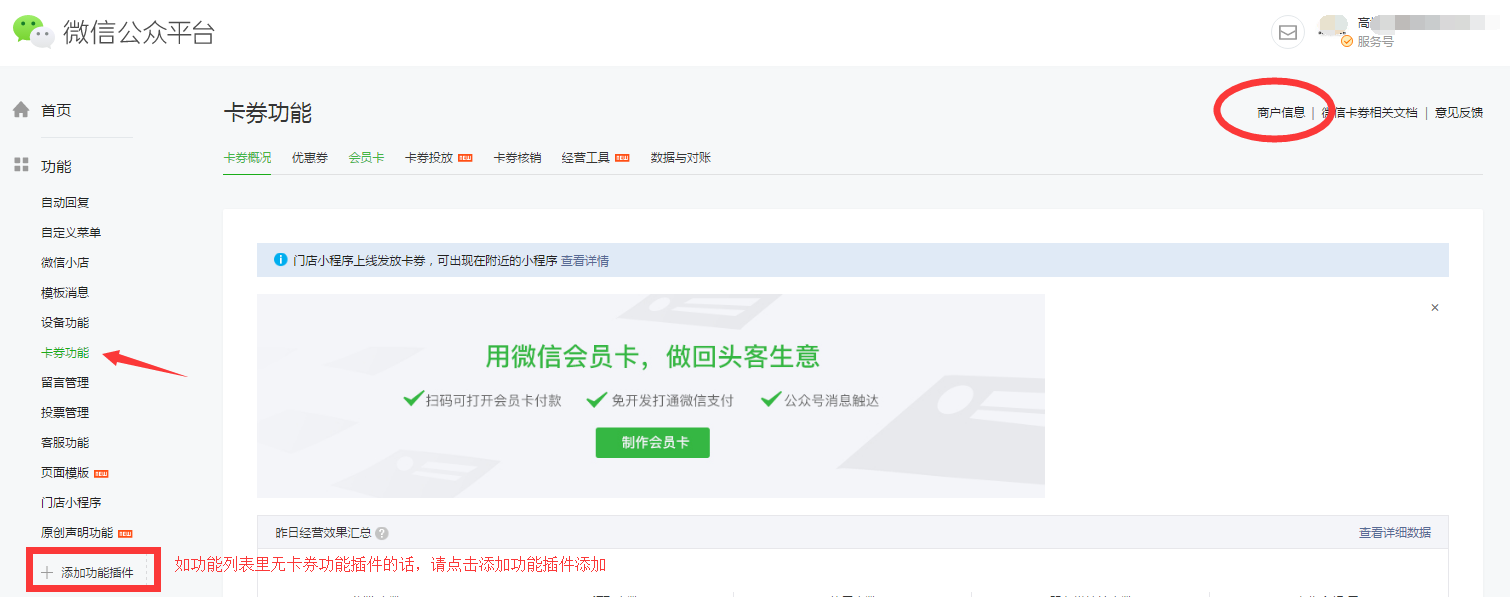Select 卡券功能 in sidebar
The height and width of the screenshot is (597, 1510).
click(x=65, y=352)
